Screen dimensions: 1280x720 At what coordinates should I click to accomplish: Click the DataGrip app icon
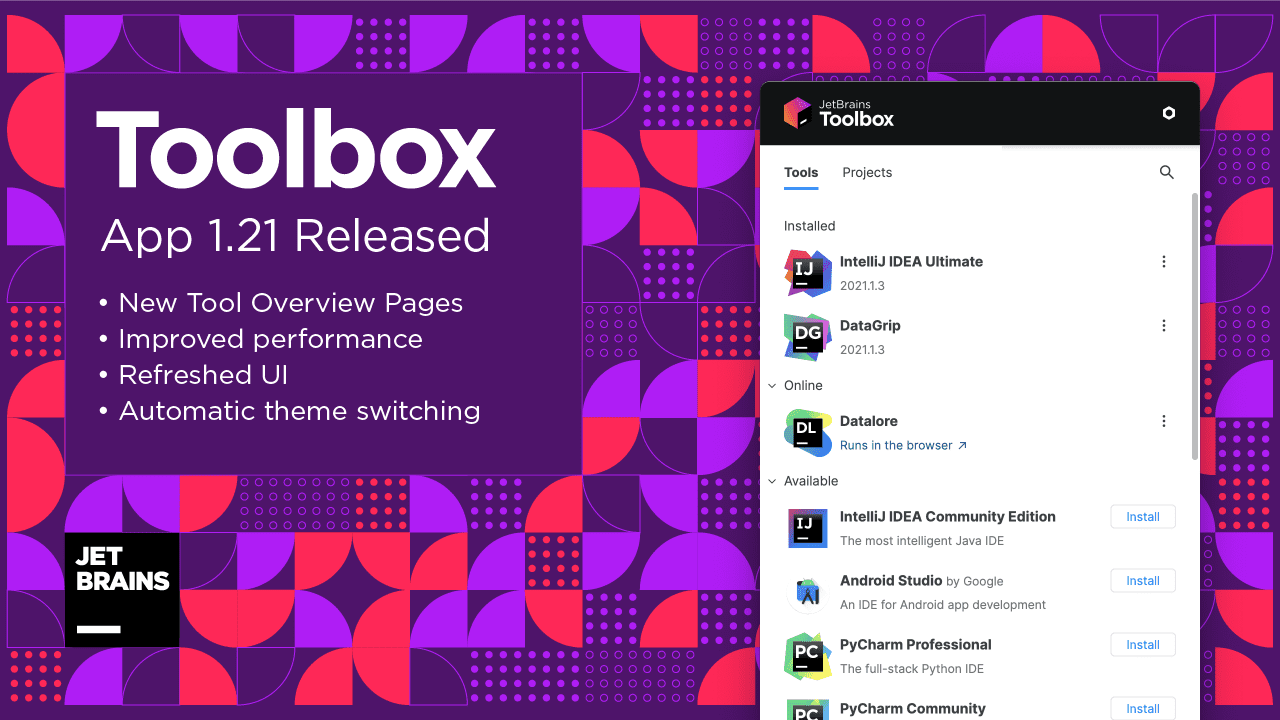pyautogui.click(x=807, y=337)
